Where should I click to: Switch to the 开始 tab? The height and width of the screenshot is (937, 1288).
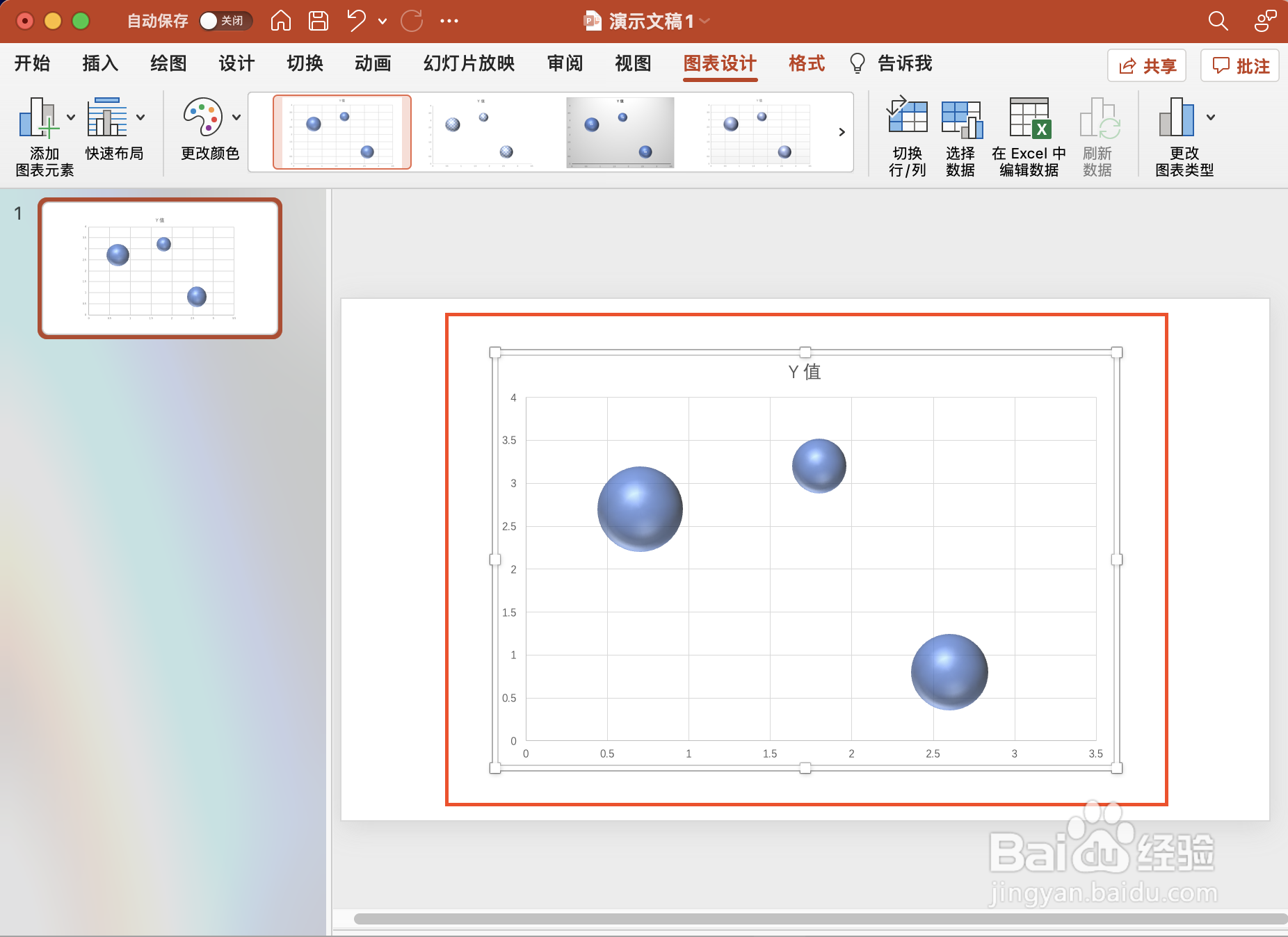[32, 63]
